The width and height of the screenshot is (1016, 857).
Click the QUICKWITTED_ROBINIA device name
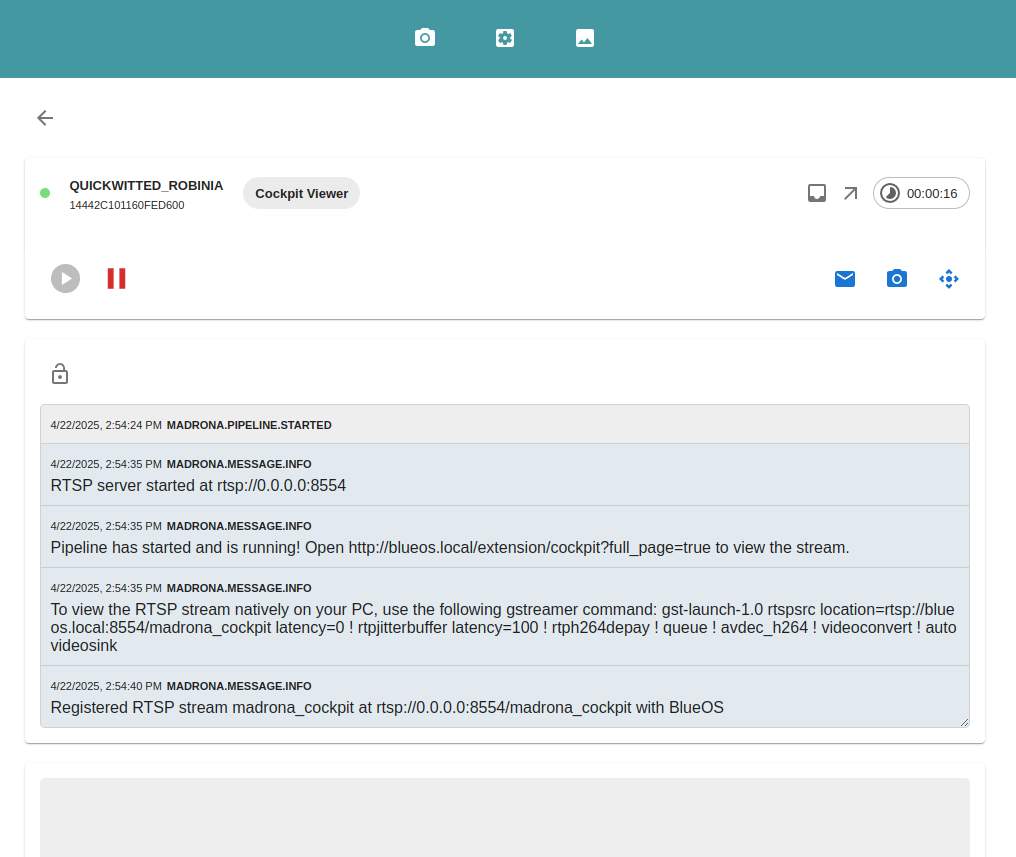pos(146,186)
